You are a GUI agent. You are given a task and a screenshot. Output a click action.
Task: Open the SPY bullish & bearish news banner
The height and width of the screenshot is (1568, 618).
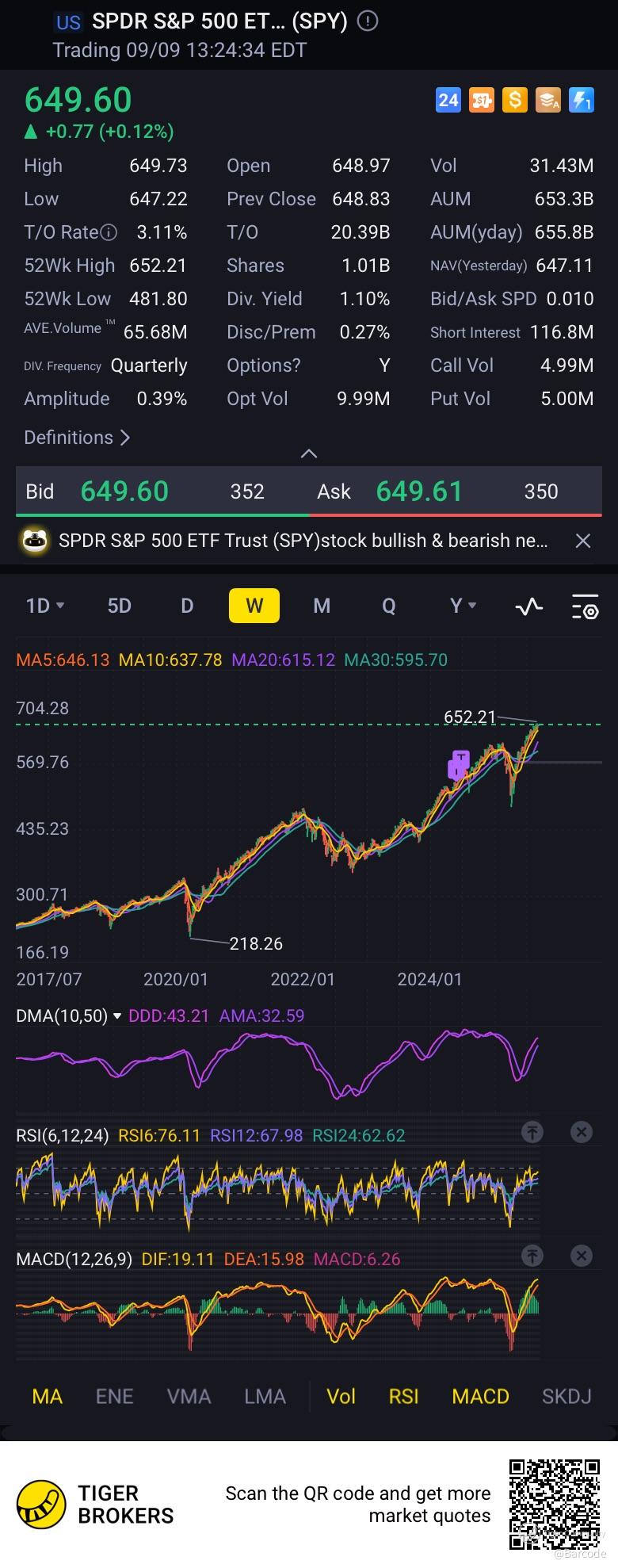[303, 541]
